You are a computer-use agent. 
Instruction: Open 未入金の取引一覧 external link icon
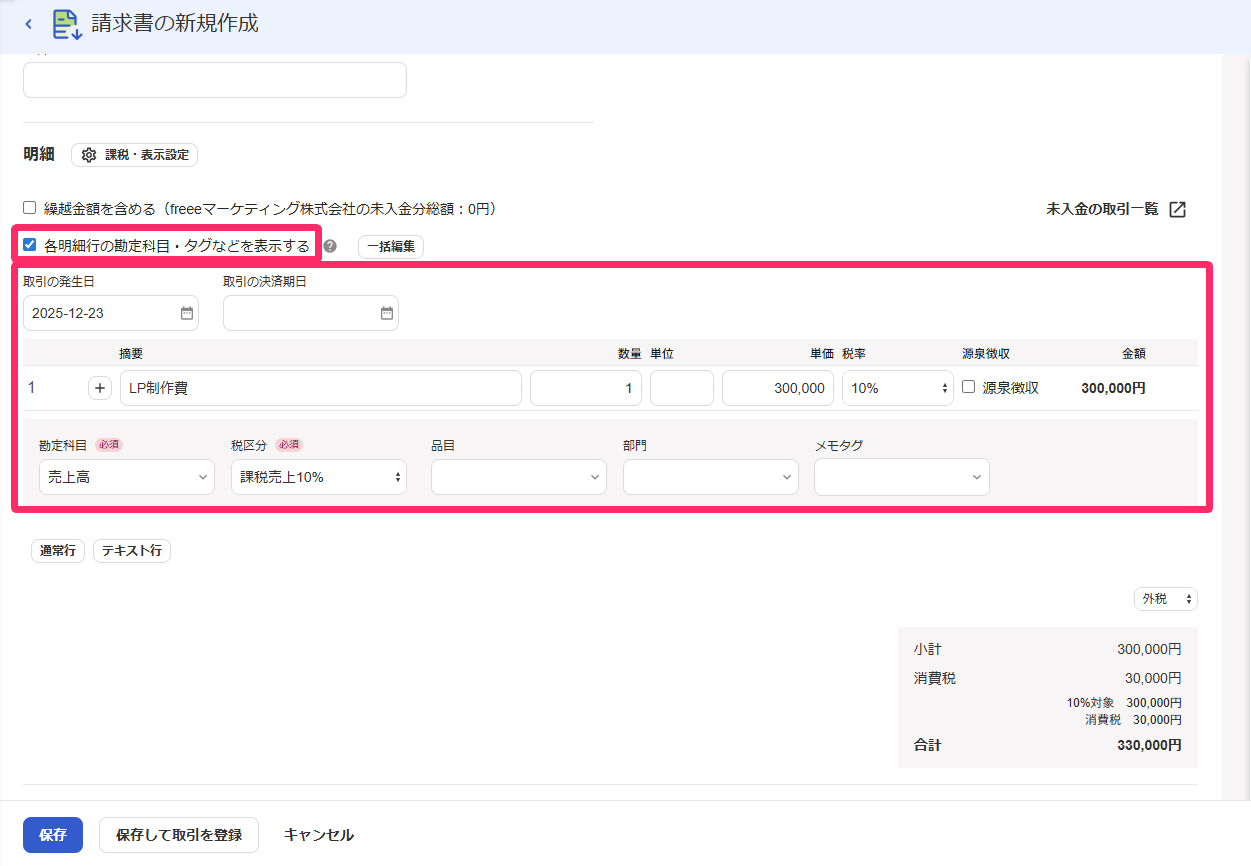tap(1178, 209)
